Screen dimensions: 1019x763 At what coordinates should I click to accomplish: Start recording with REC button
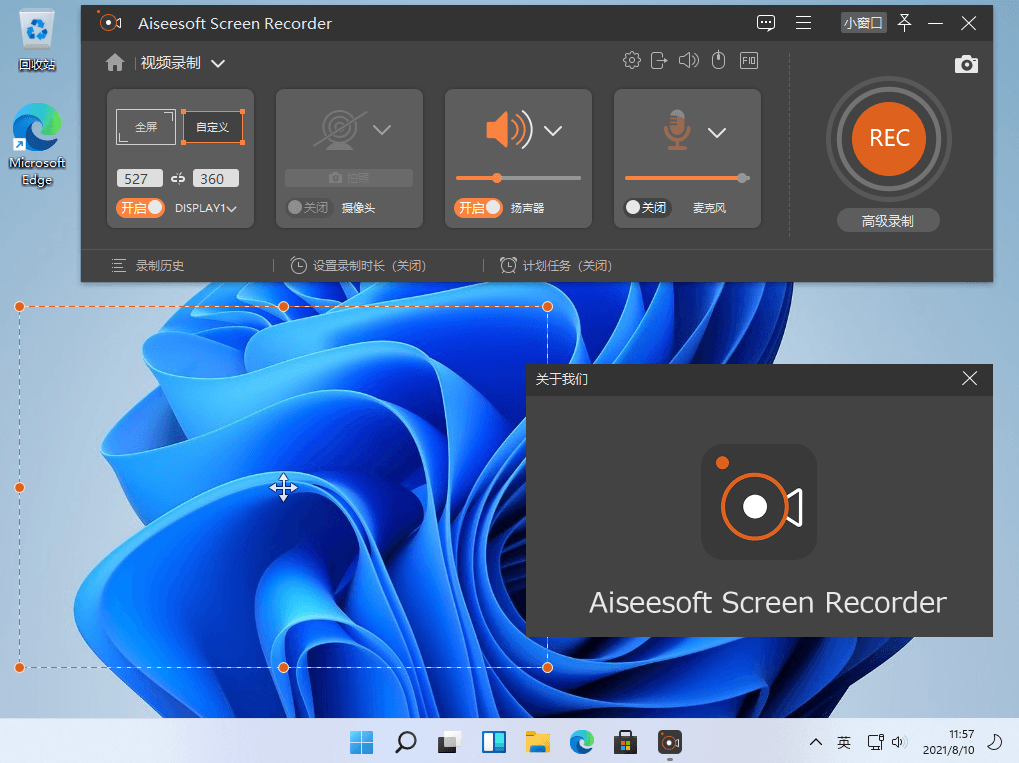[888, 138]
